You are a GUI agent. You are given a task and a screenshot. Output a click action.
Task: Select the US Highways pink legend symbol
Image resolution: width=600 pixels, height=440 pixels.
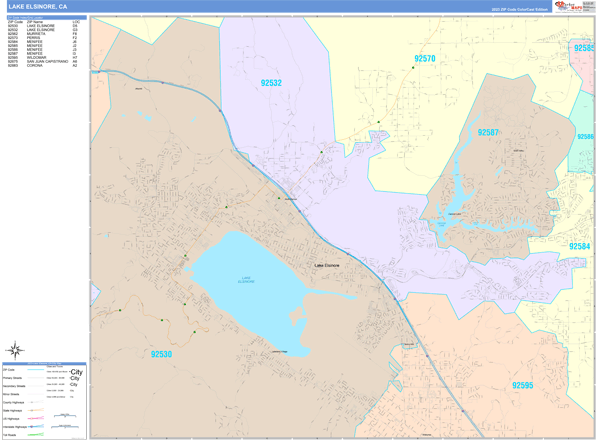coord(36,418)
